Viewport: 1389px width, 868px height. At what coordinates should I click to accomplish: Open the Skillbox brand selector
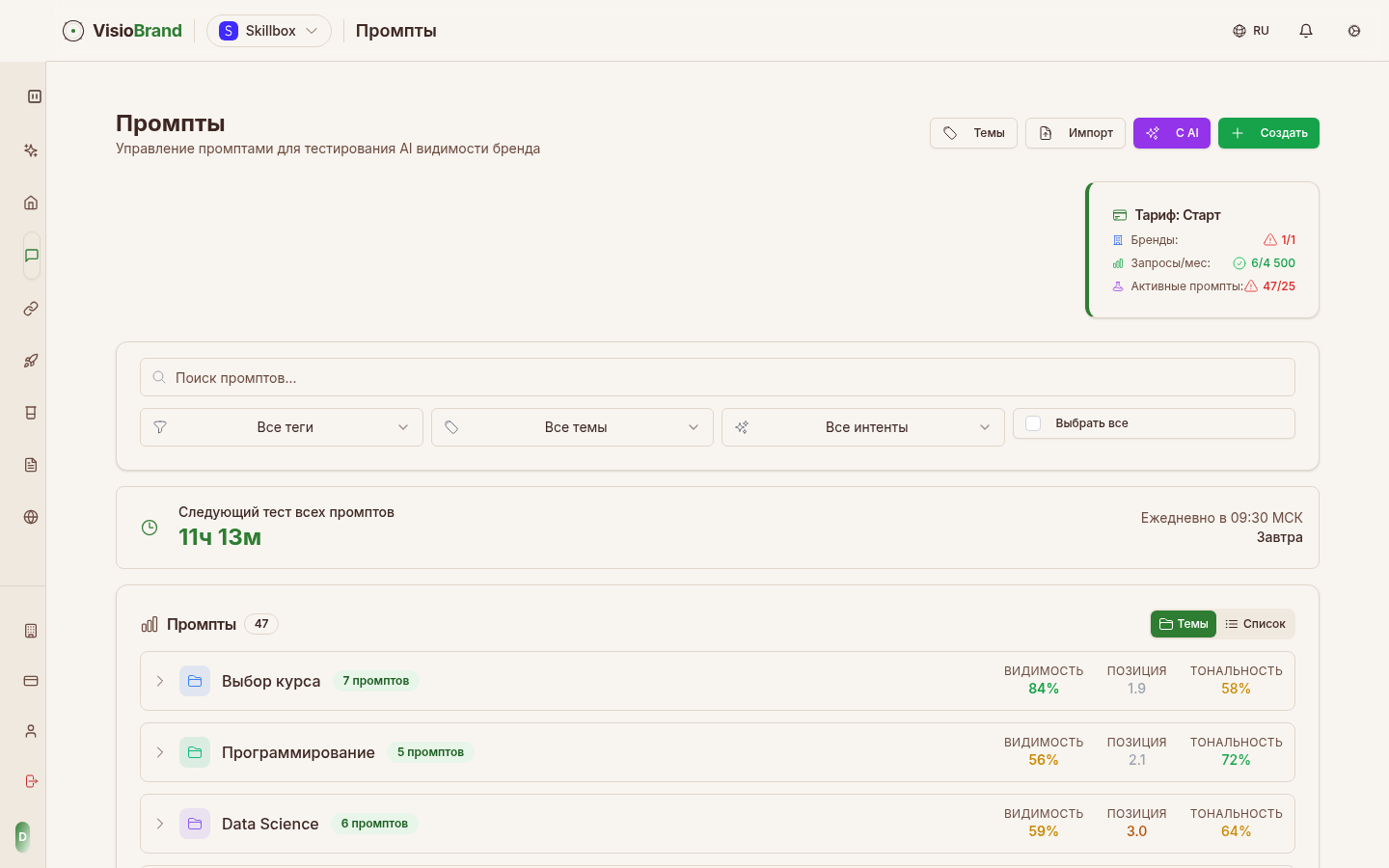click(269, 31)
